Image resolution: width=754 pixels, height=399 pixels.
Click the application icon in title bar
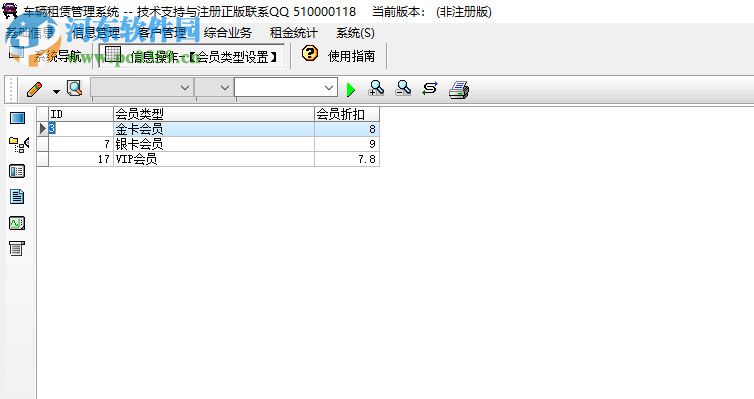[x=10, y=10]
